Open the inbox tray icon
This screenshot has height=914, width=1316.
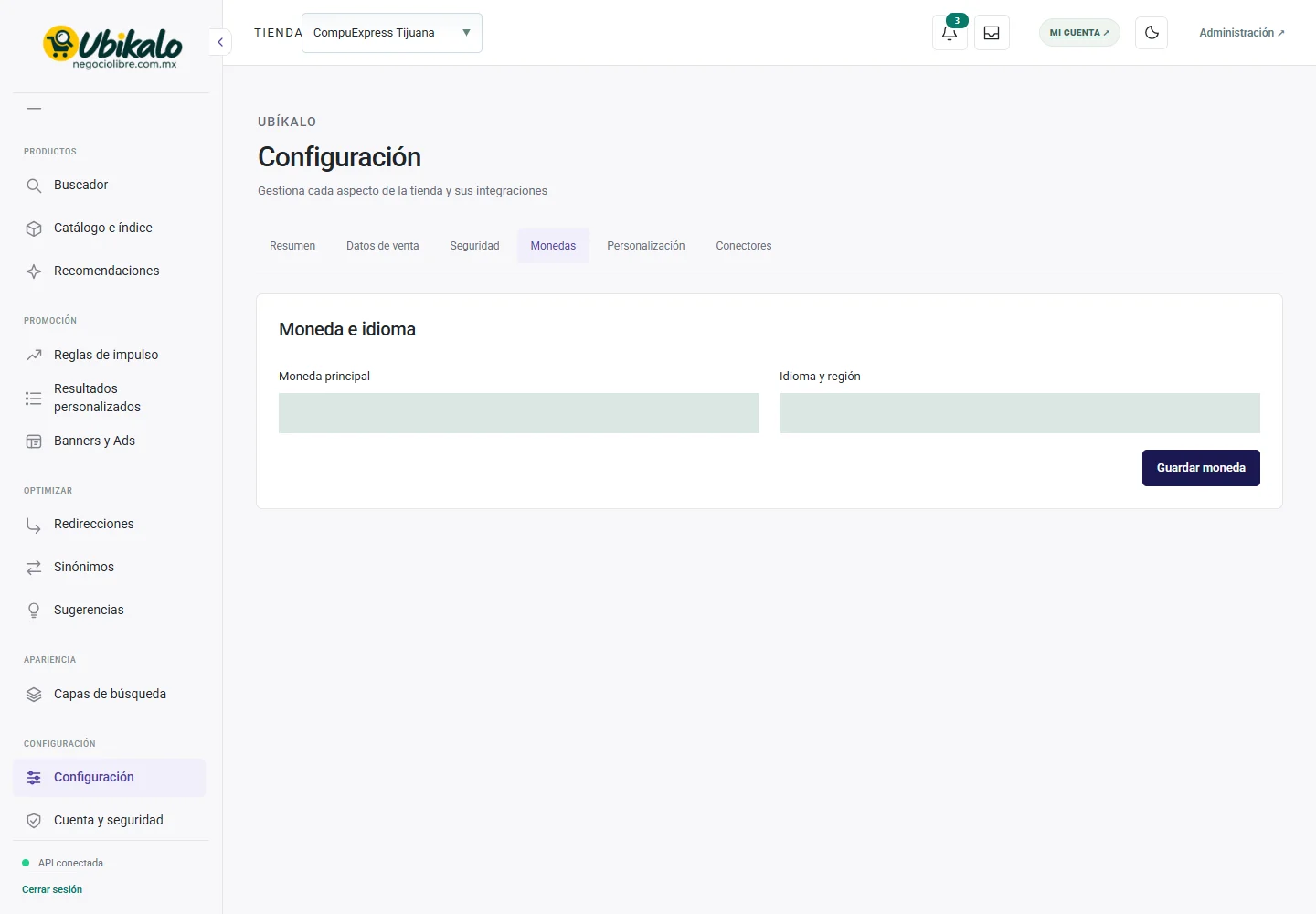(992, 33)
